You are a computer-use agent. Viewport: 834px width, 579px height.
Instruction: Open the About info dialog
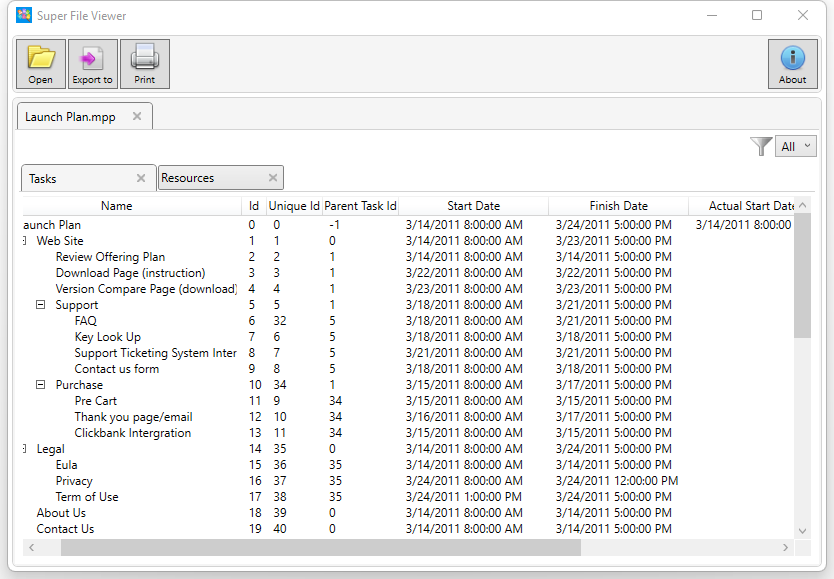coord(793,64)
